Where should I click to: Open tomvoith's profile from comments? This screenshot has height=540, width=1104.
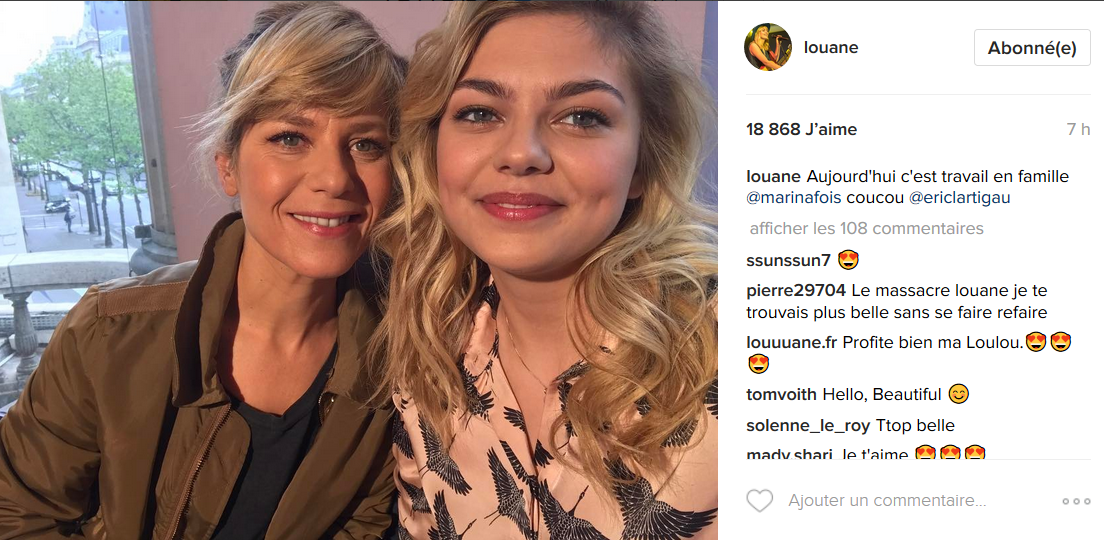pos(781,394)
